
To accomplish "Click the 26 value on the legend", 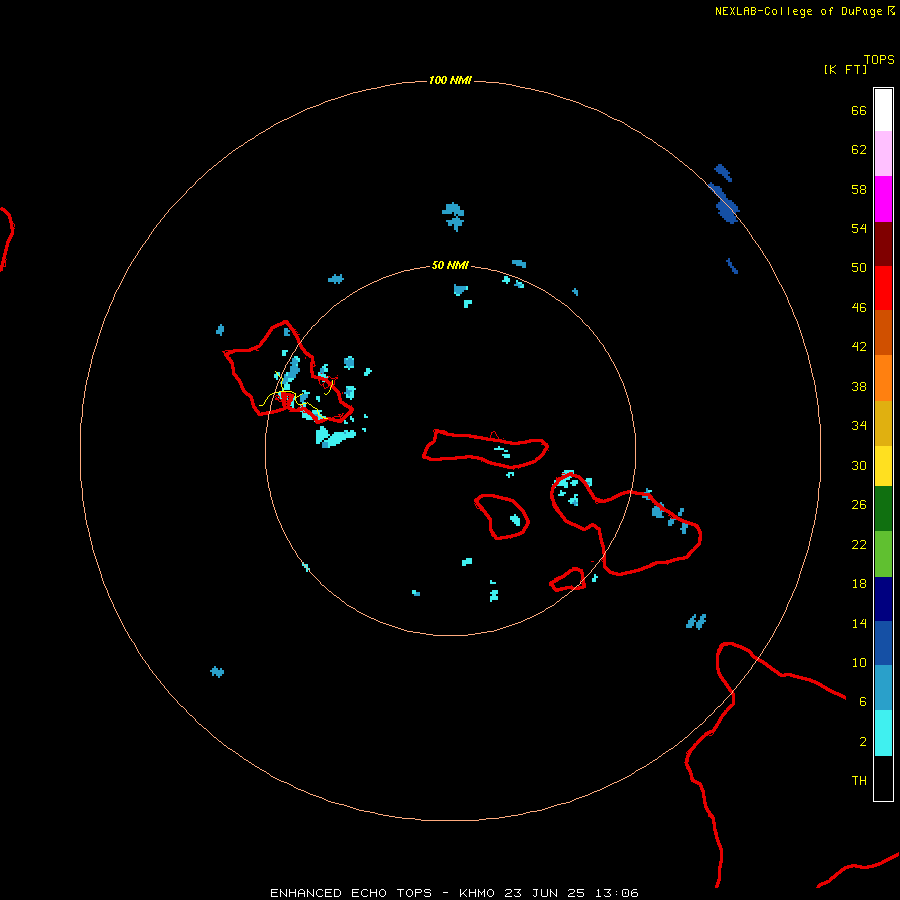I will [x=859, y=505].
